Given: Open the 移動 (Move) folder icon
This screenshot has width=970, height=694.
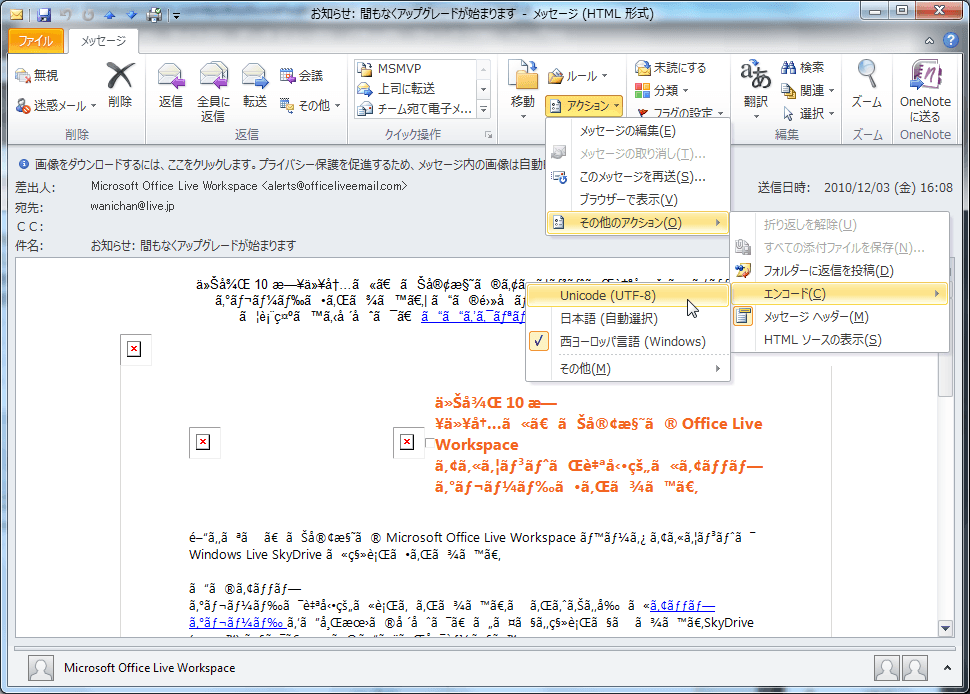Looking at the screenshot, I should click(x=523, y=90).
